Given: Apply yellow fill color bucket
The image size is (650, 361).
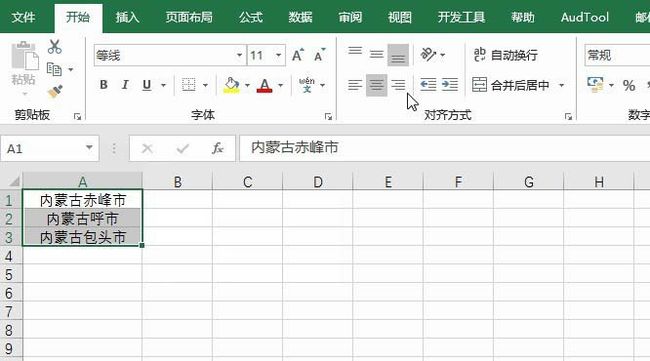Looking at the screenshot, I should tap(232, 85).
